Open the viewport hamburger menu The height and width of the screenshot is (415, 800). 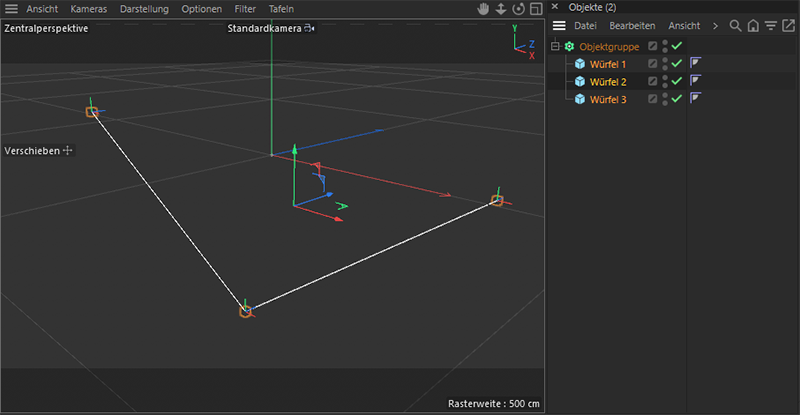(11, 9)
